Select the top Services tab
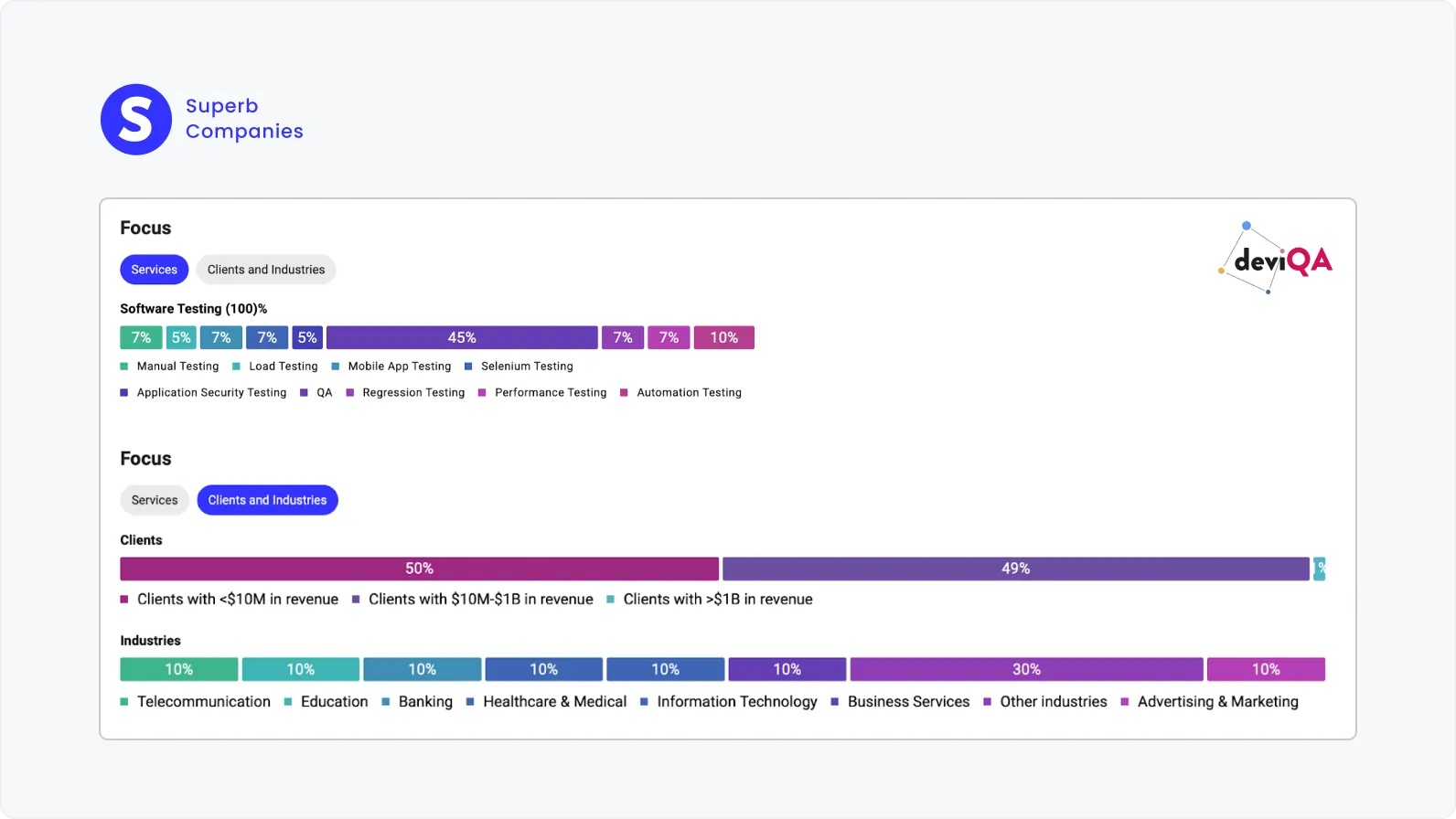1456x819 pixels. click(x=154, y=270)
